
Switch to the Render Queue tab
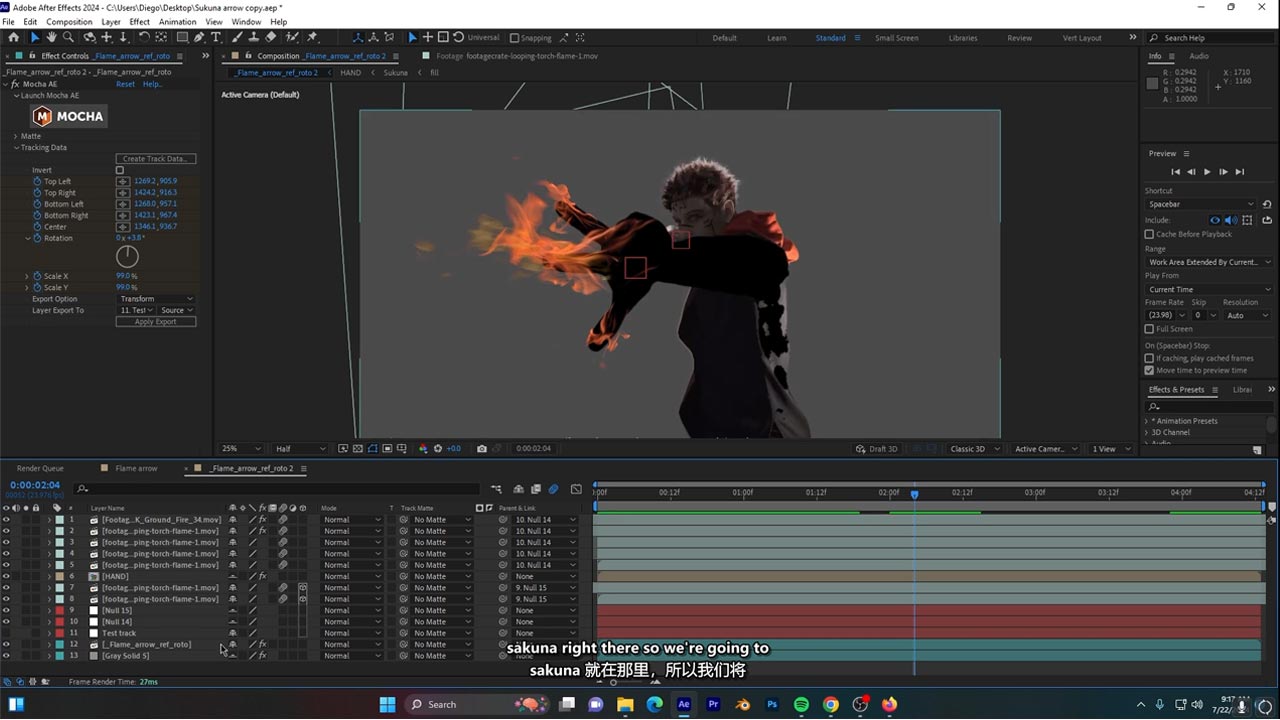[40, 468]
